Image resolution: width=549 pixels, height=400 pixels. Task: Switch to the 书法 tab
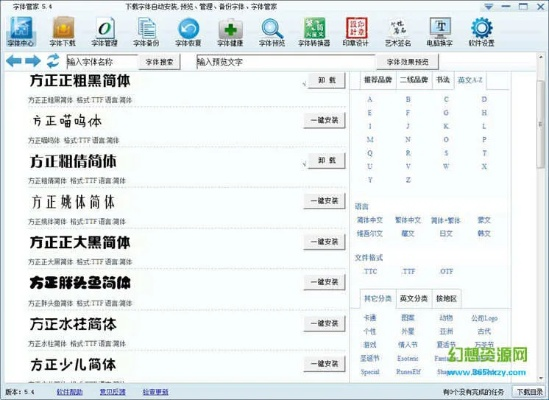(443, 80)
